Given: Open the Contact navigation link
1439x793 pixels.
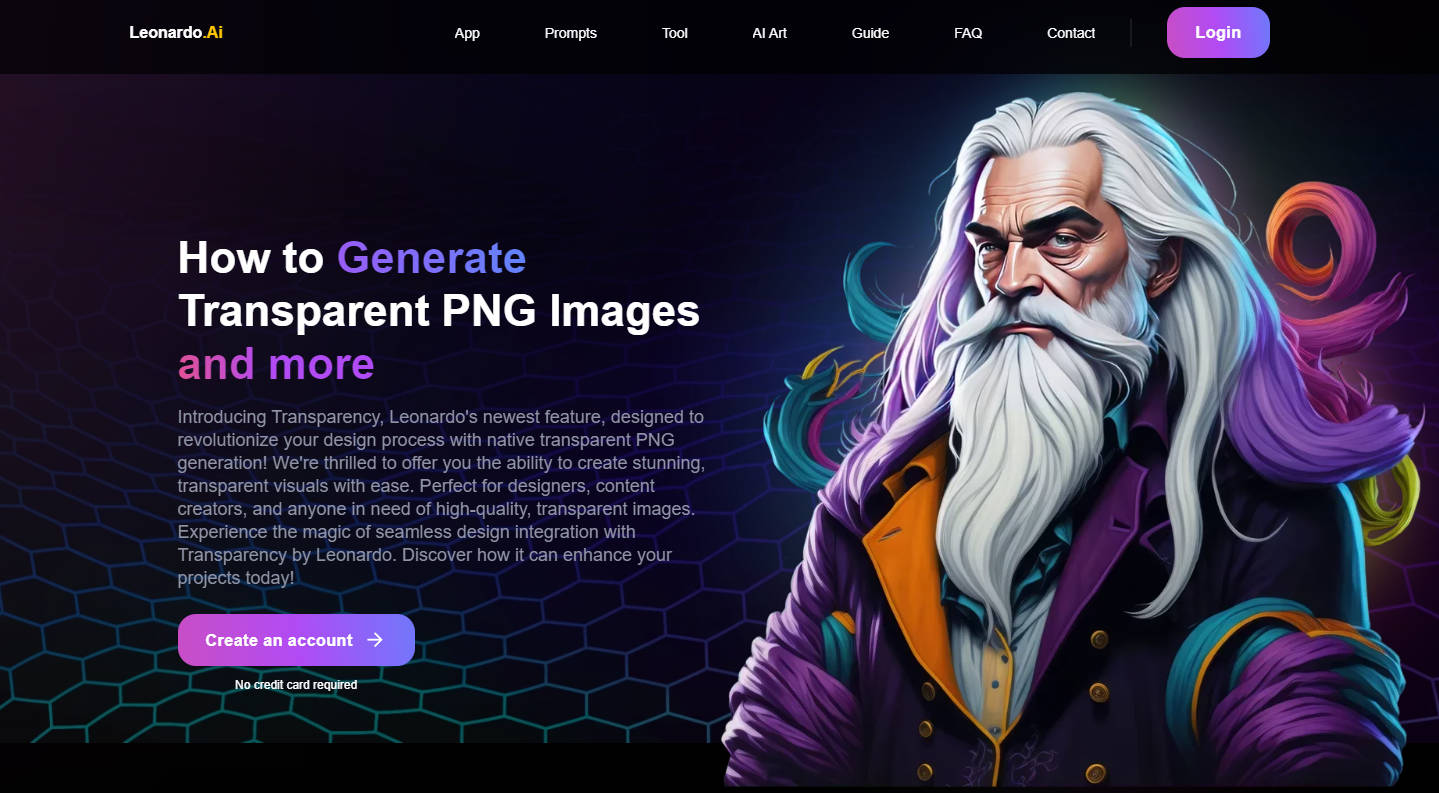Looking at the screenshot, I should [x=1071, y=33].
